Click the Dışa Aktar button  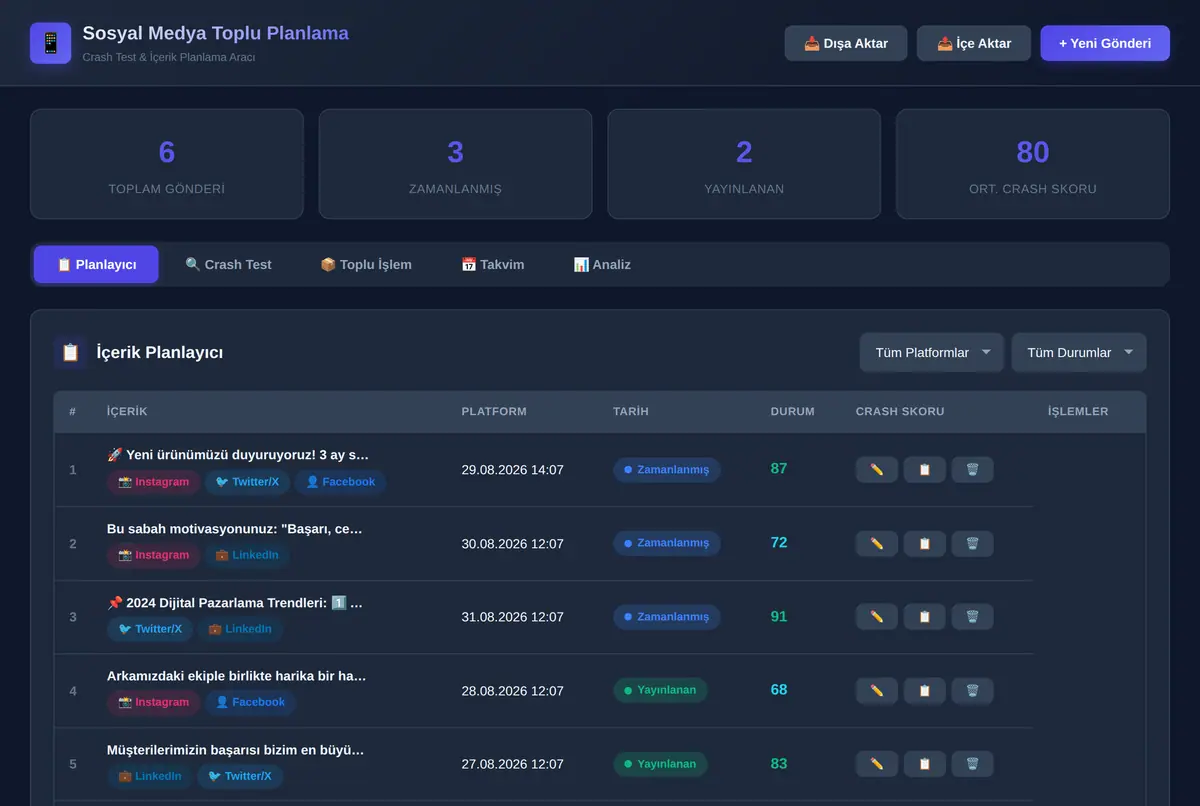846,43
